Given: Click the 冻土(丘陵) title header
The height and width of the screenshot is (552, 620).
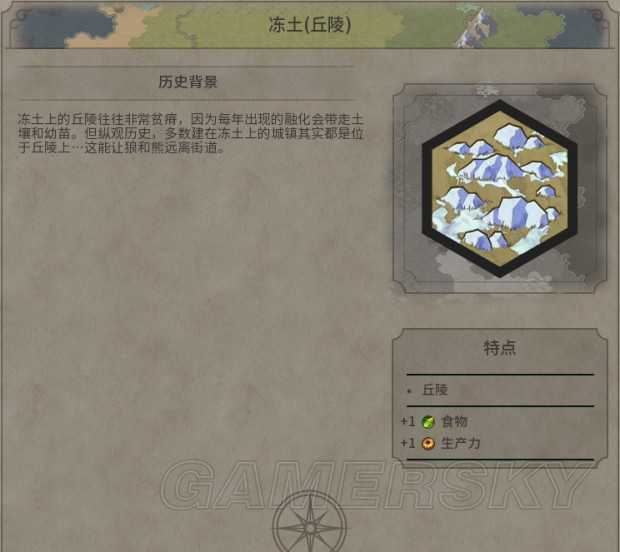Looking at the screenshot, I should click(310, 25).
